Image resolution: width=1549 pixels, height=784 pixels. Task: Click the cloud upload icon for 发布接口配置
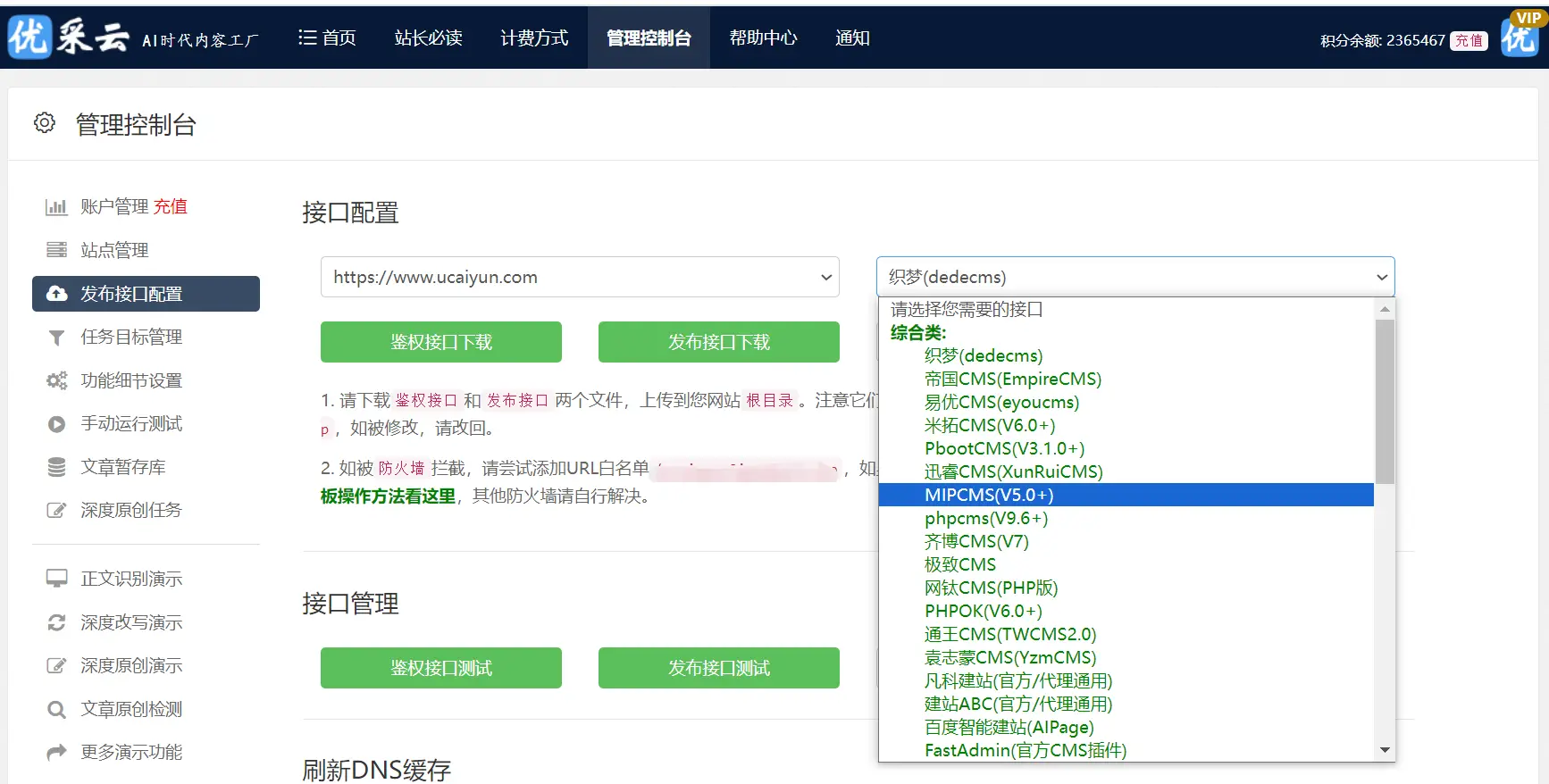[x=56, y=294]
